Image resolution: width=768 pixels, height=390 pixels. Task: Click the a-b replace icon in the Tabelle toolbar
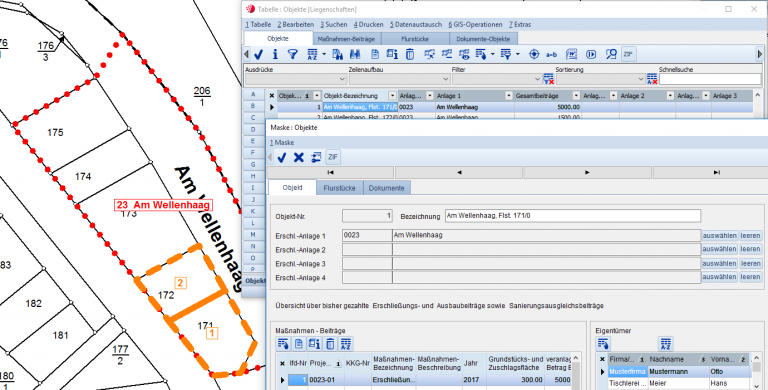pyautogui.click(x=552, y=54)
